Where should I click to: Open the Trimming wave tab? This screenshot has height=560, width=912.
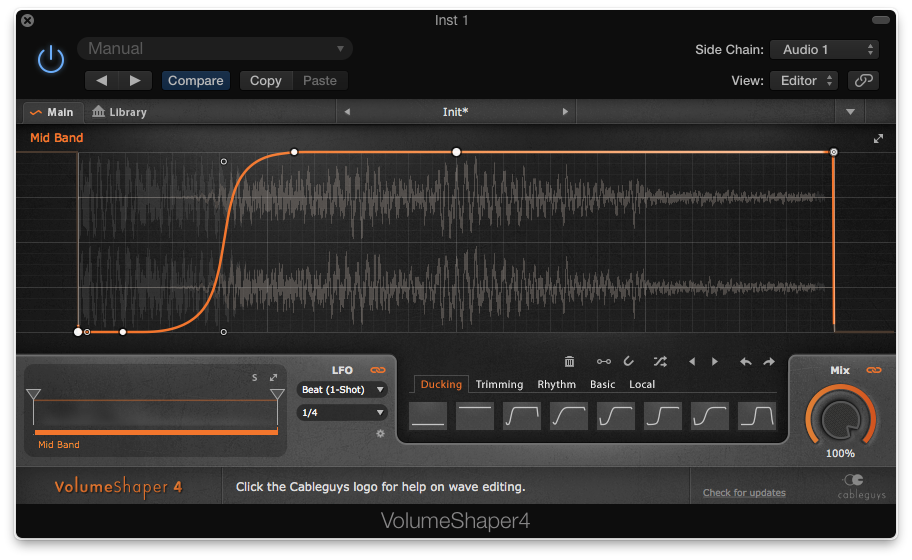(x=499, y=384)
